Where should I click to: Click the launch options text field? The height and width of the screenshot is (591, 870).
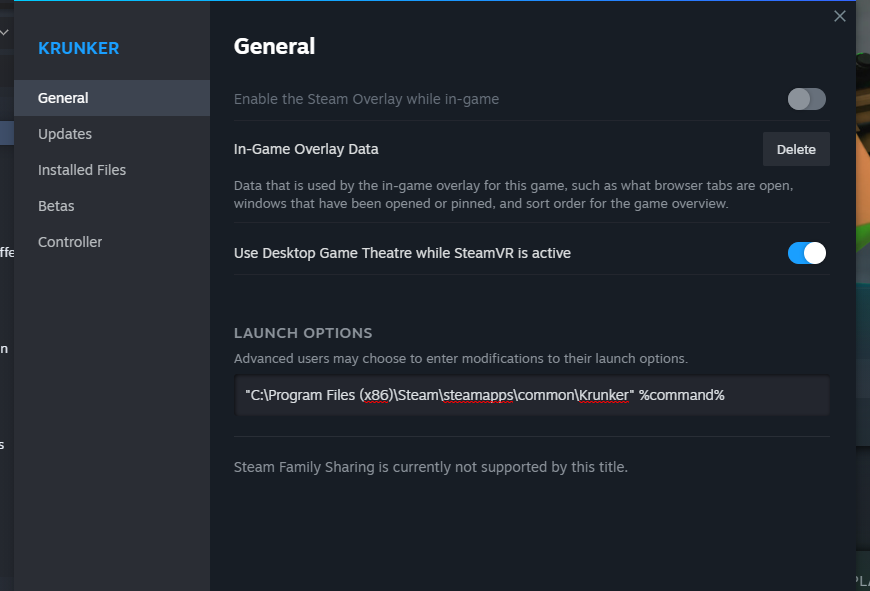tap(532, 395)
